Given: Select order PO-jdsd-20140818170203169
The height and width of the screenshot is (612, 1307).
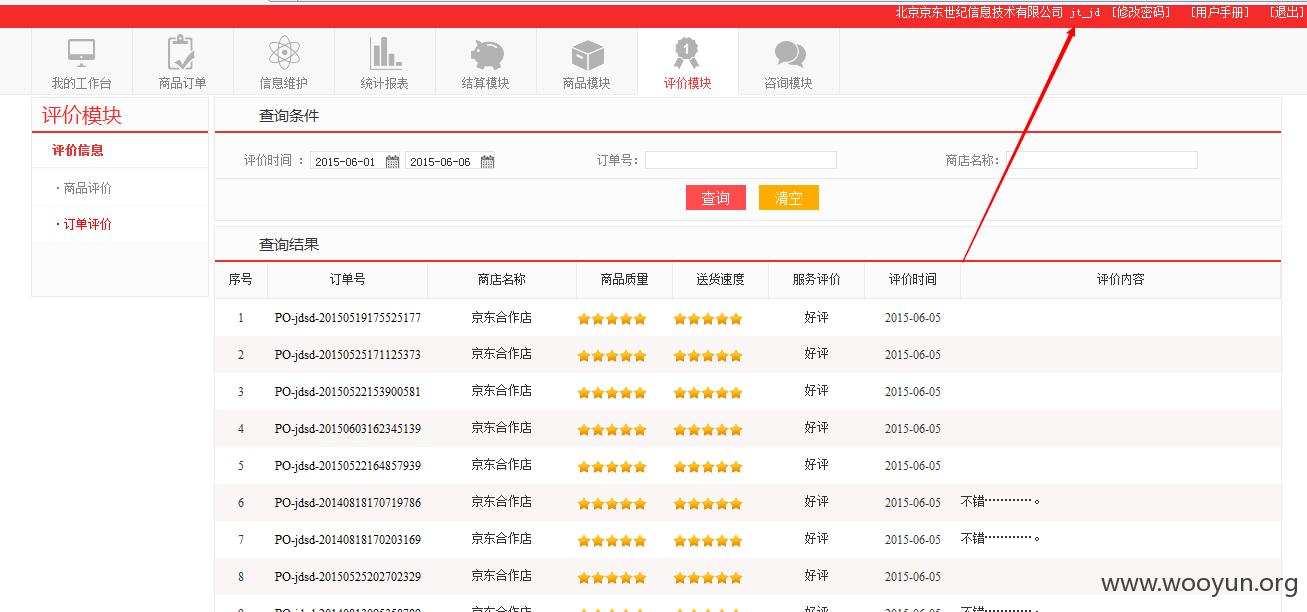Looking at the screenshot, I should pos(348,540).
